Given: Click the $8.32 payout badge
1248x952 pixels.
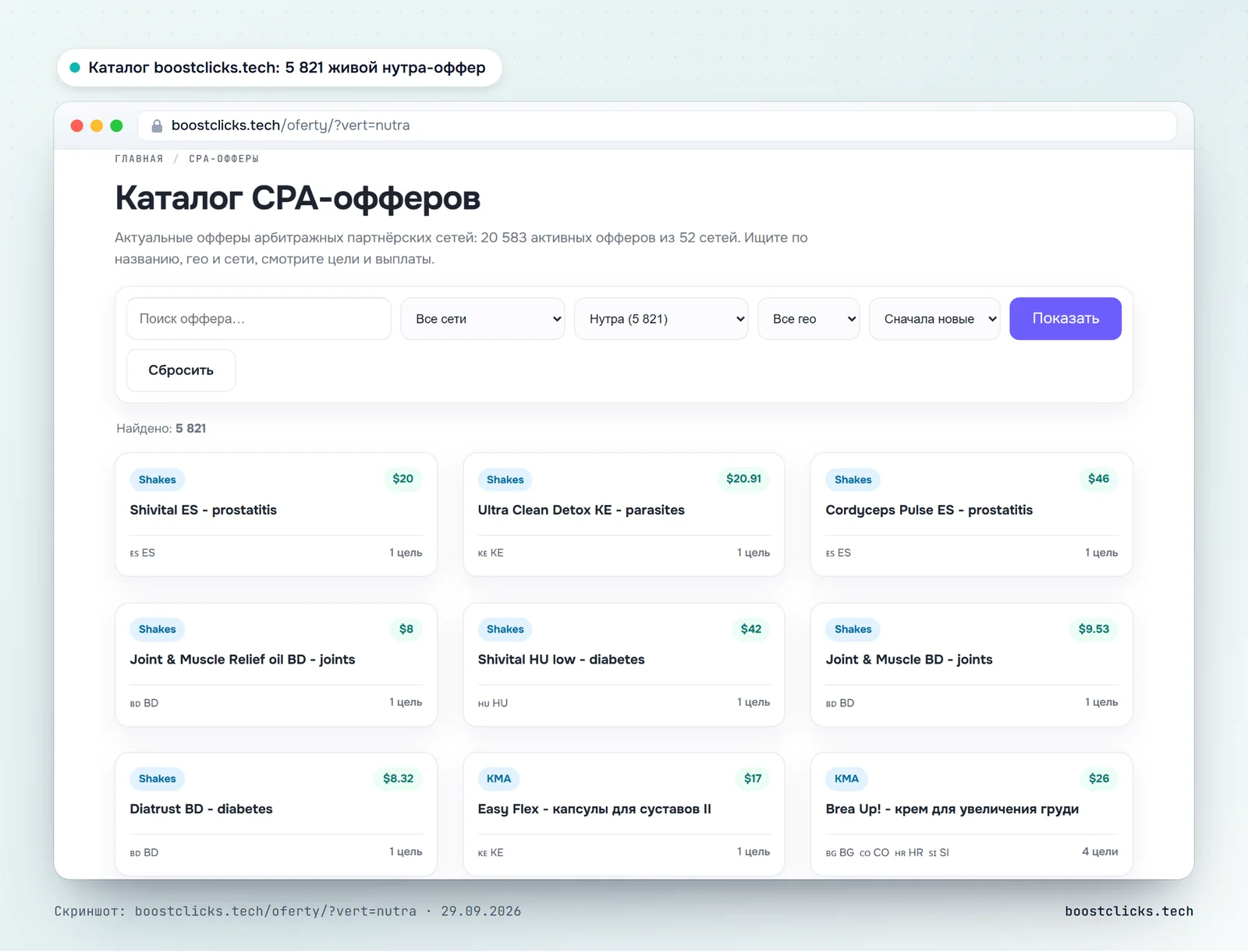Looking at the screenshot, I should [x=398, y=779].
